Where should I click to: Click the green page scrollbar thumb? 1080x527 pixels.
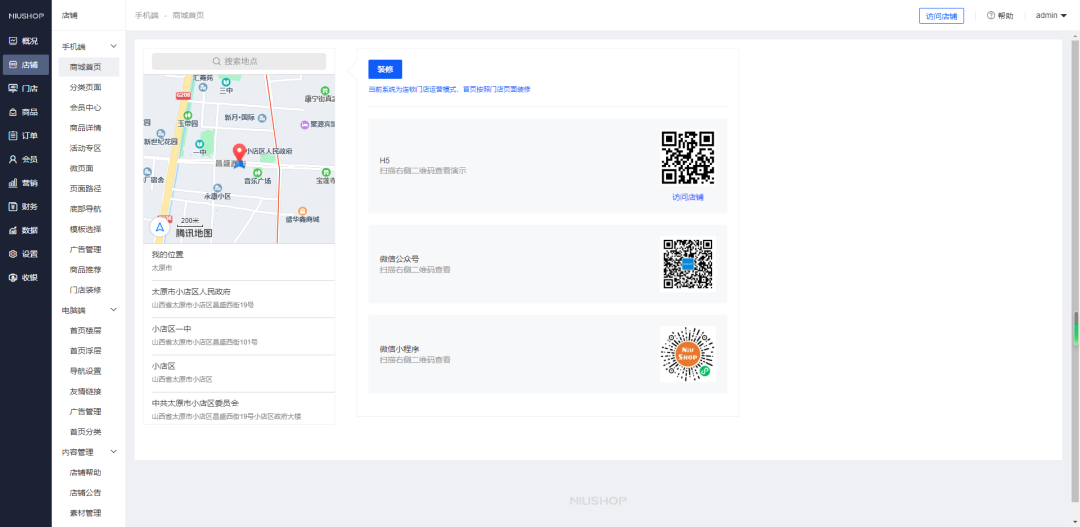[1075, 329]
